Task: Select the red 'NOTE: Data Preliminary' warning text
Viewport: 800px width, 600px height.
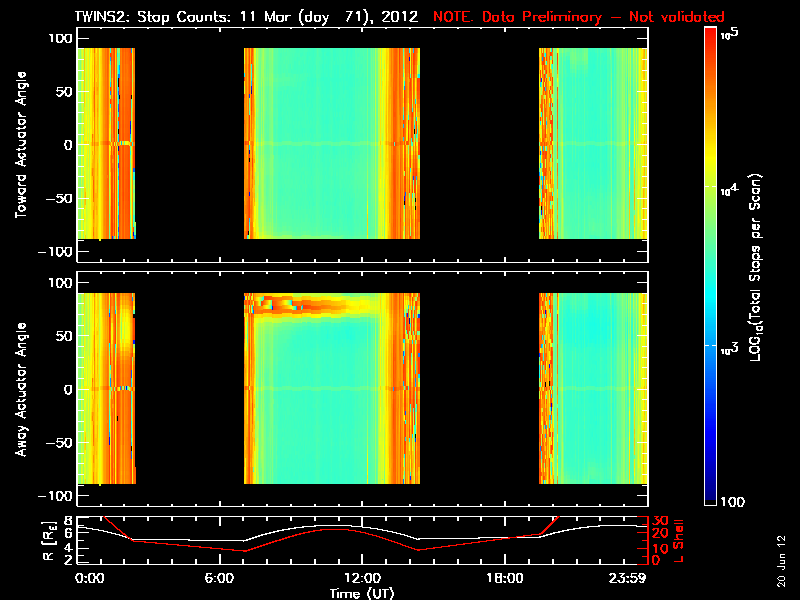Action: click(x=517, y=17)
